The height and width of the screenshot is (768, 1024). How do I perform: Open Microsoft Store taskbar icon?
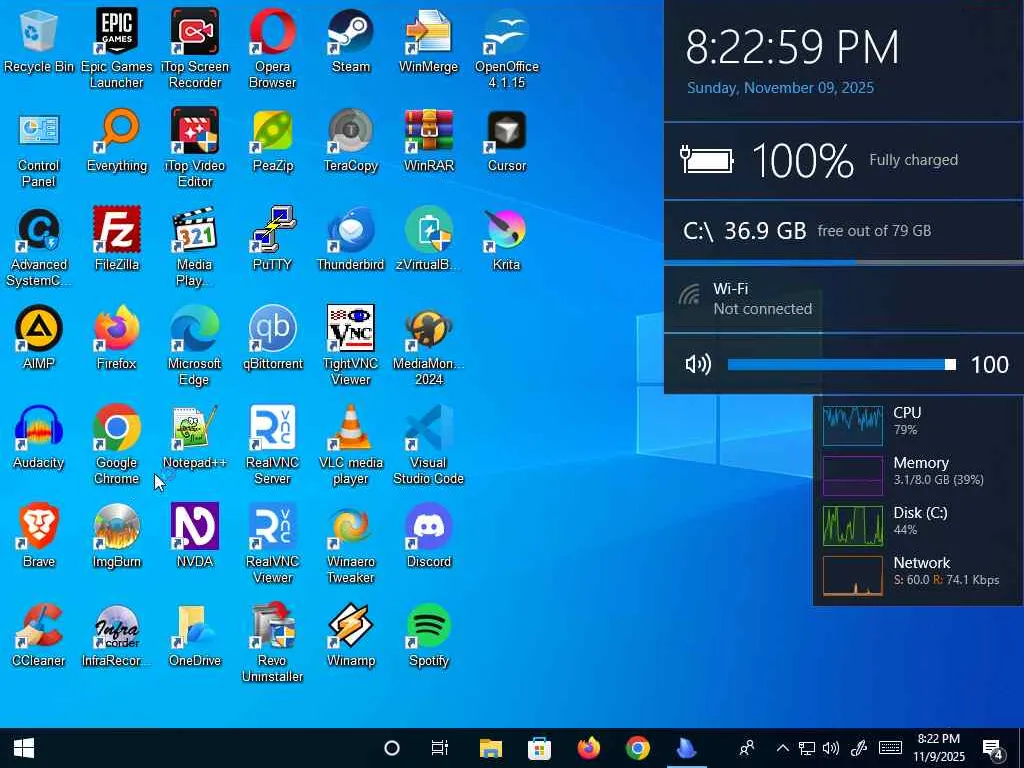click(539, 748)
